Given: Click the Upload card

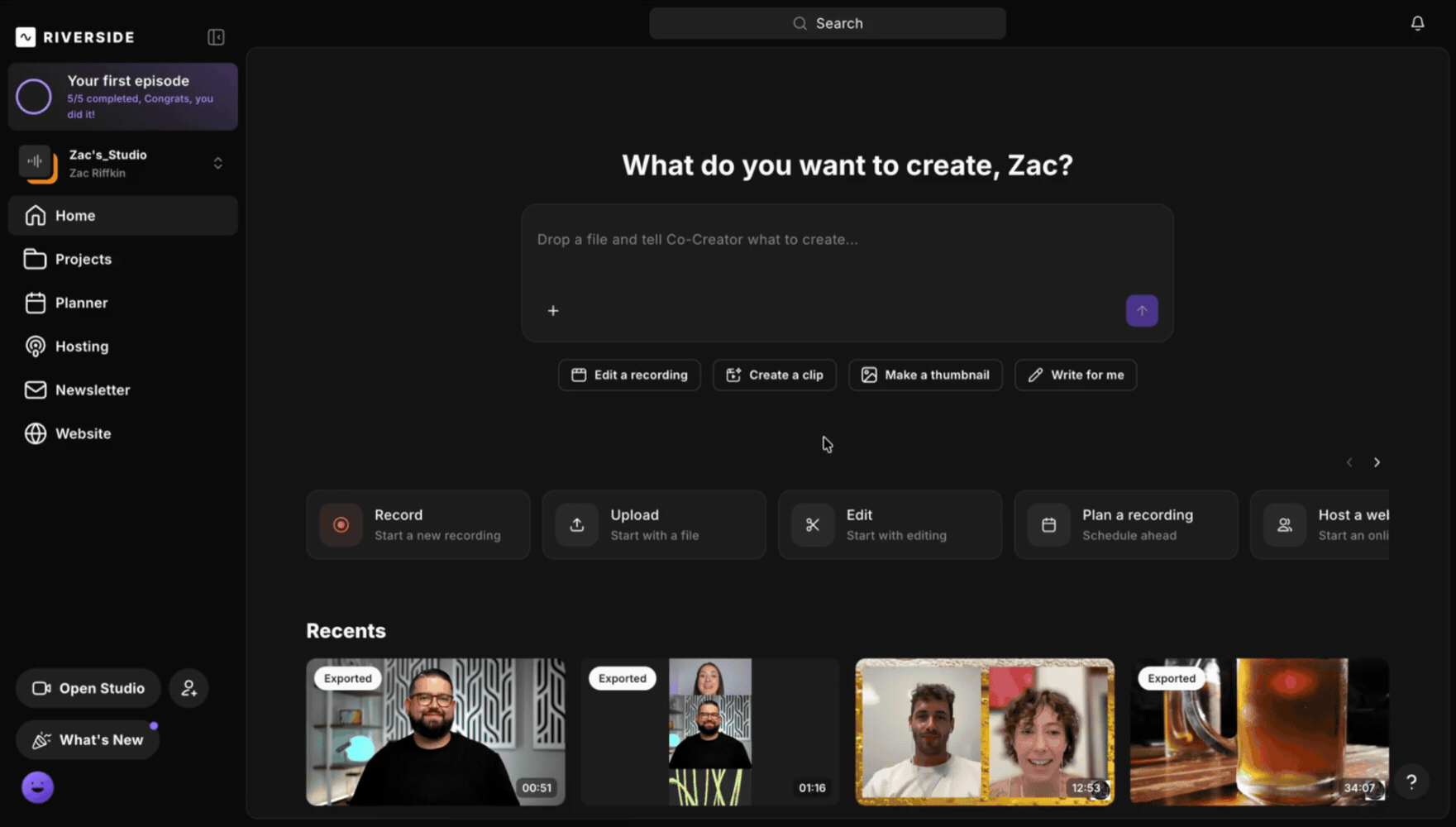Looking at the screenshot, I should pyautogui.click(x=654, y=525).
